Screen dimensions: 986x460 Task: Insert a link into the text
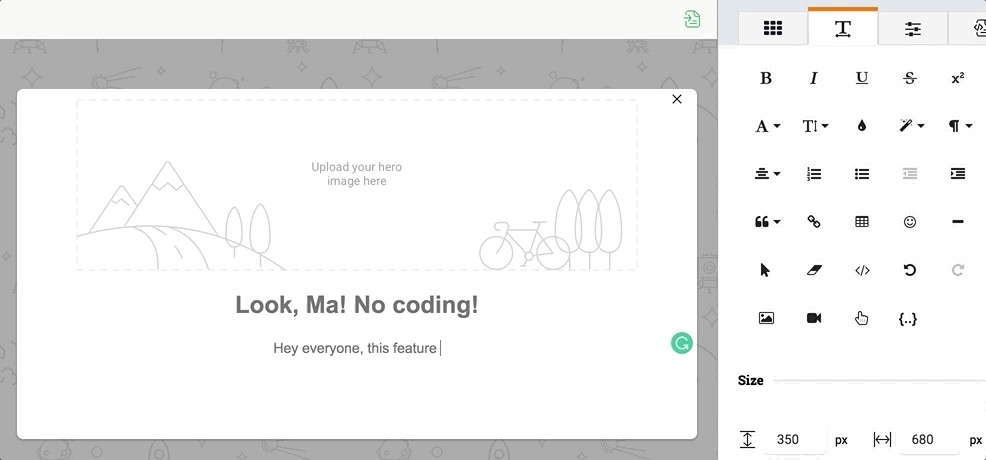[814, 222]
